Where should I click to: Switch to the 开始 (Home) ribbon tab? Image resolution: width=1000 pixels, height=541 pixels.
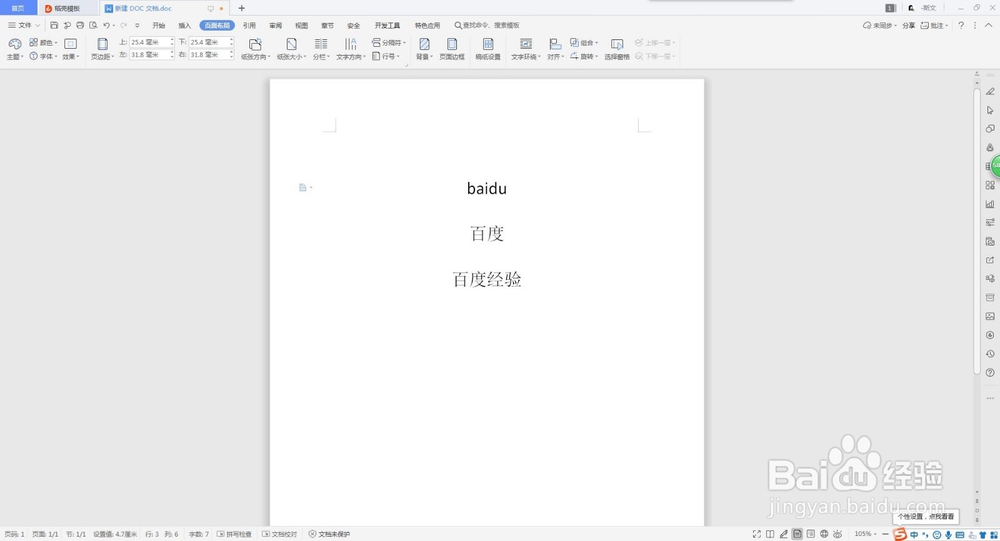pos(159,26)
